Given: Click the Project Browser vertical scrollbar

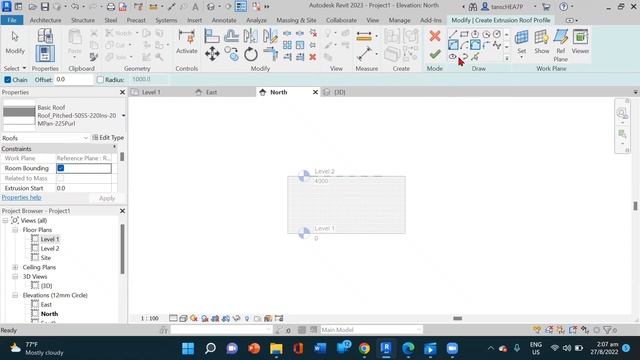Looking at the screenshot, I should 122,249.
